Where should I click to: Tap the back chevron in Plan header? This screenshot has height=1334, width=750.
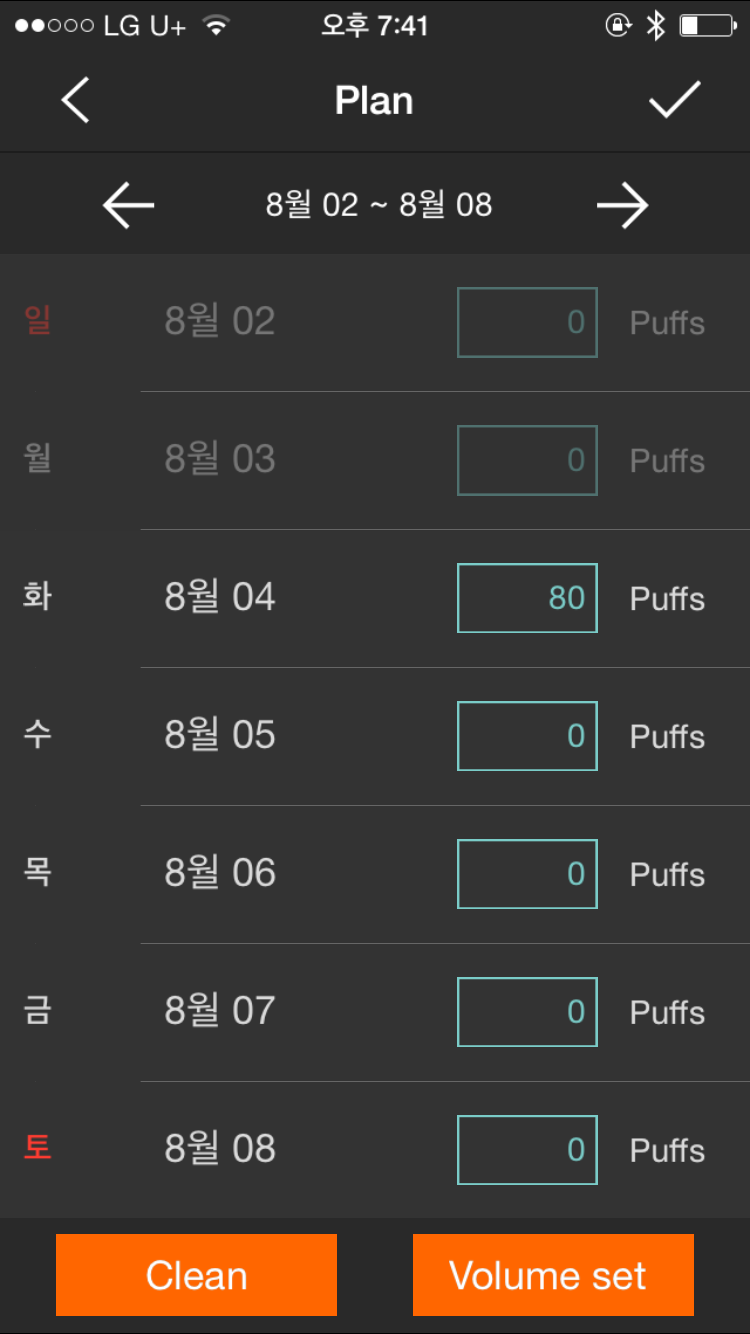pos(76,101)
